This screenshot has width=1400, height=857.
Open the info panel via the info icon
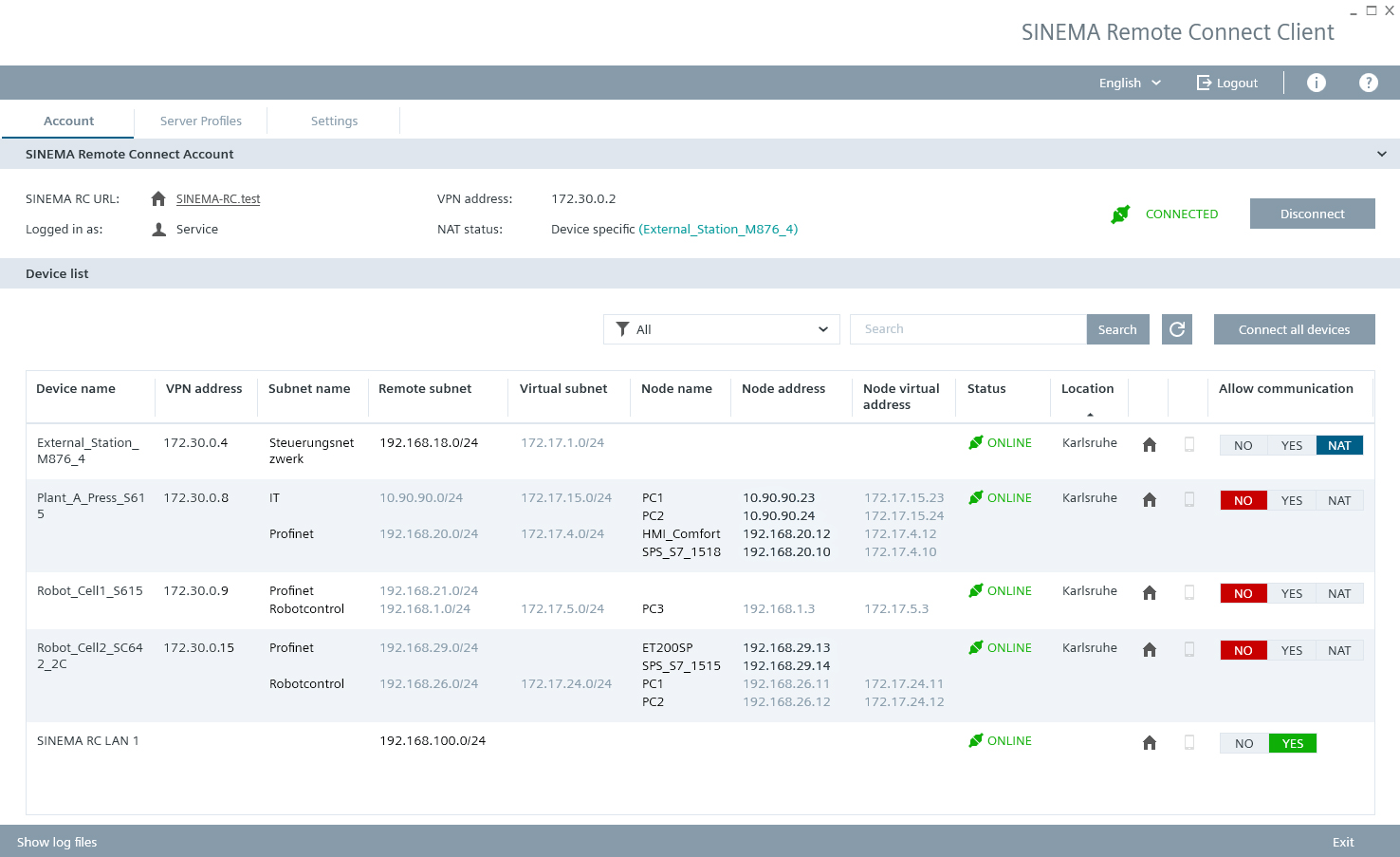coord(1316,82)
